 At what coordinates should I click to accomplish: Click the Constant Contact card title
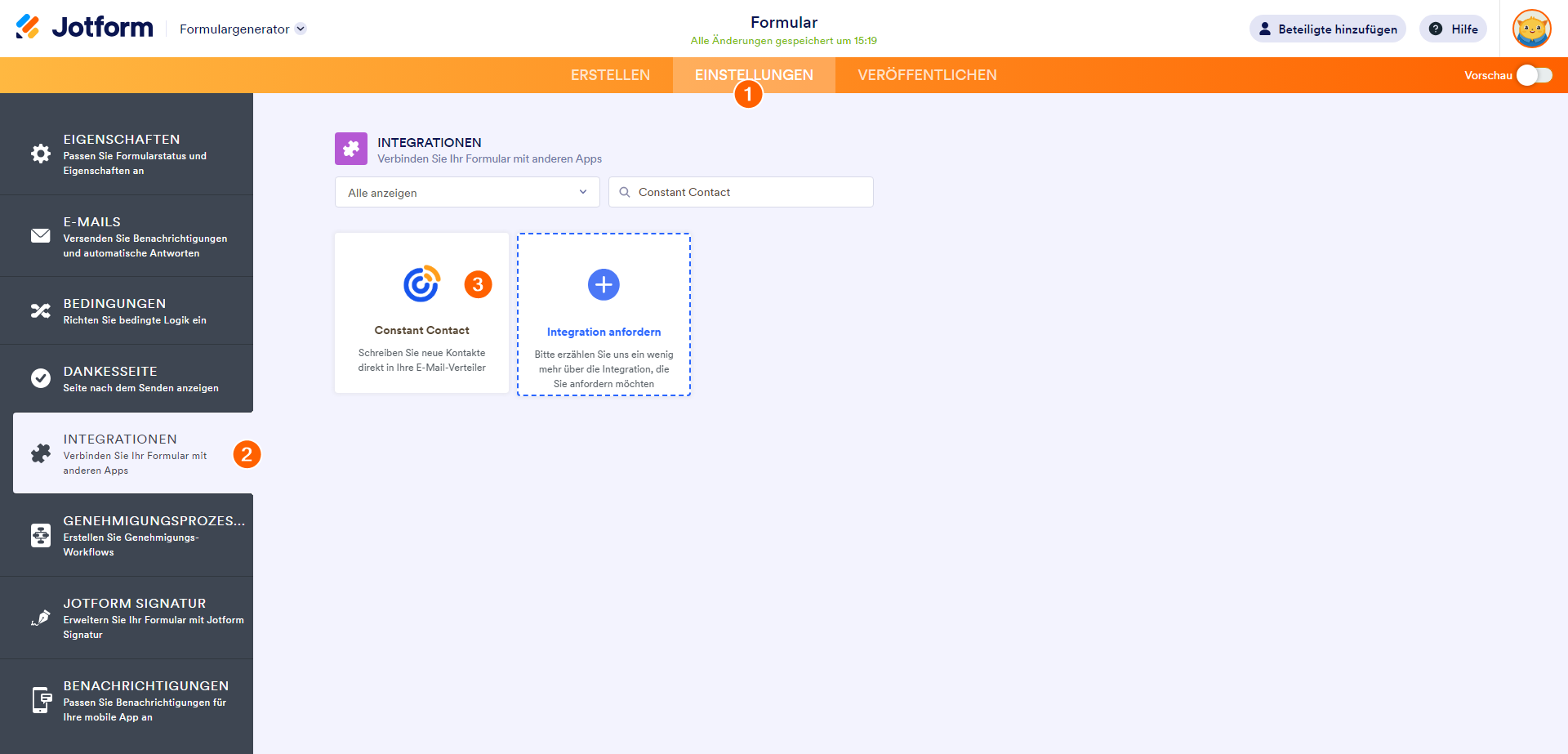pos(421,330)
